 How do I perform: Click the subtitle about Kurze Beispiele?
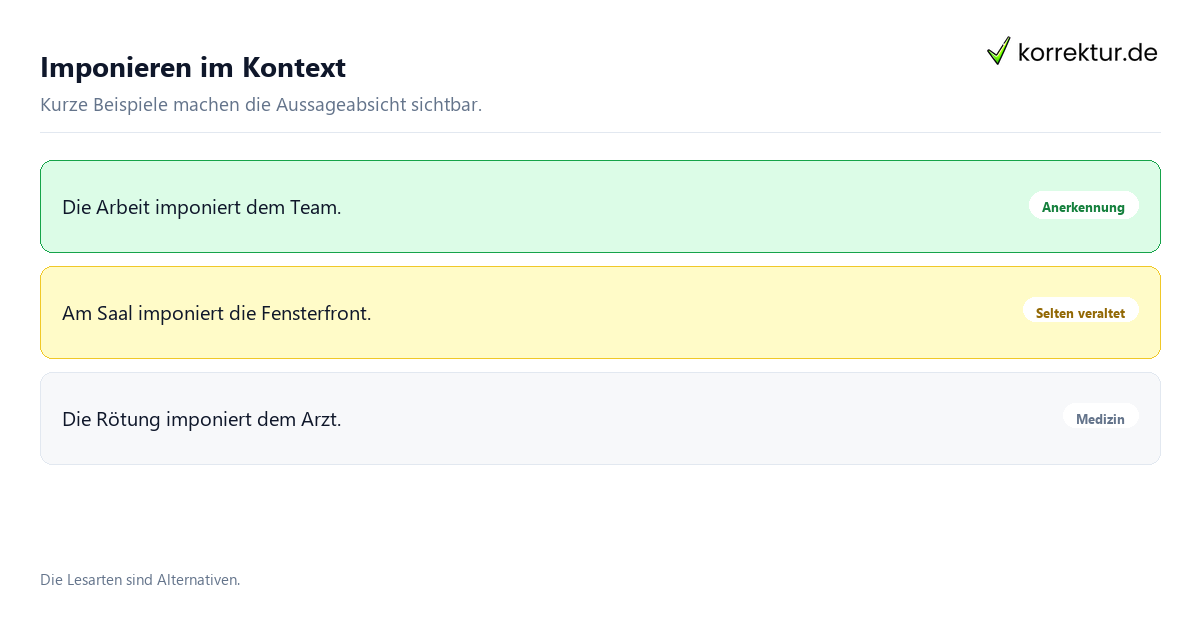(x=261, y=105)
